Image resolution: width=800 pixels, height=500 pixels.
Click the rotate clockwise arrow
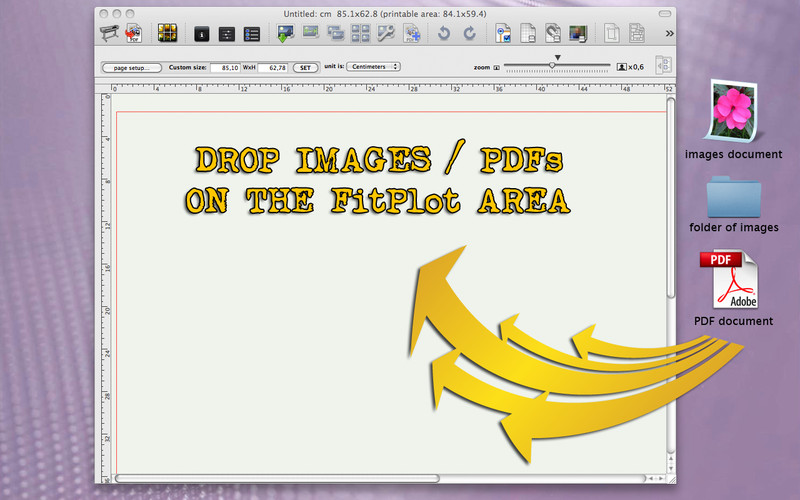[469, 34]
